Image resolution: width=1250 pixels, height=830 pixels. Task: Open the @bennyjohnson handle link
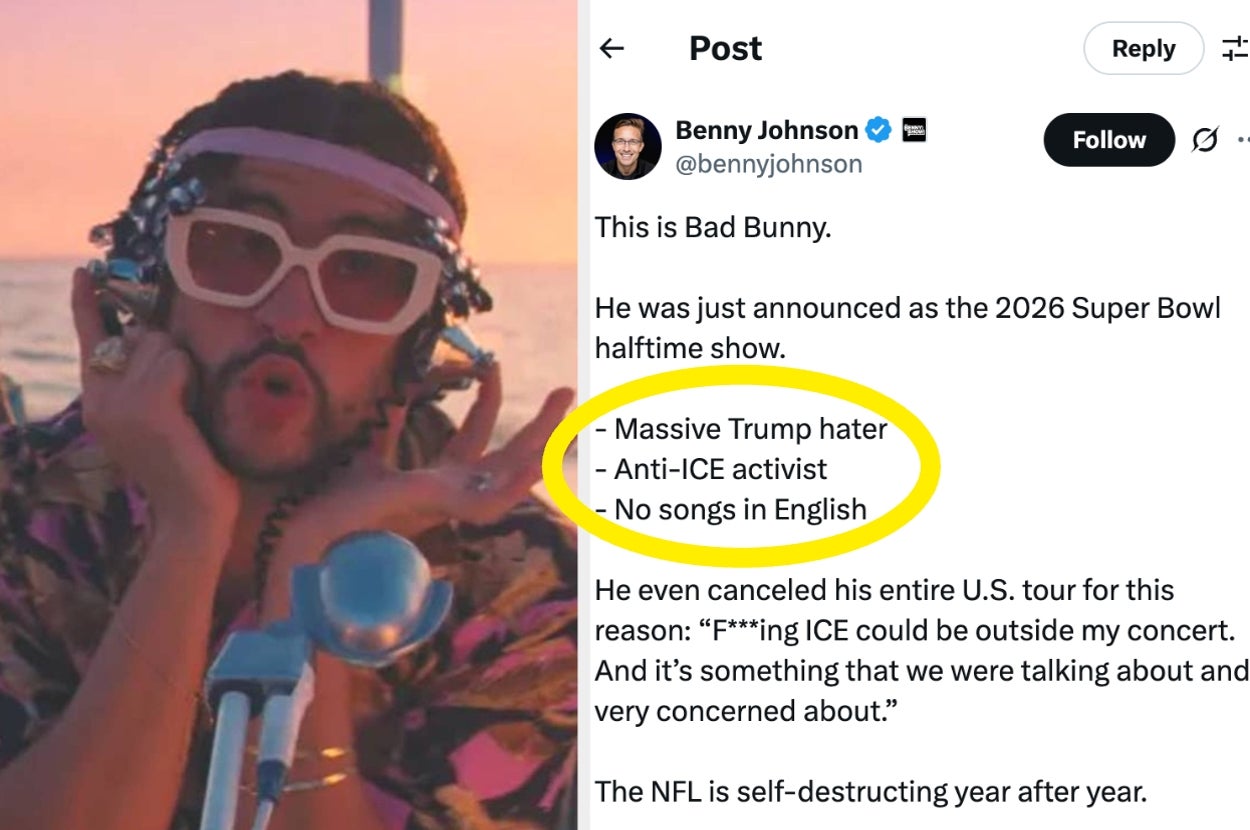click(769, 164)
